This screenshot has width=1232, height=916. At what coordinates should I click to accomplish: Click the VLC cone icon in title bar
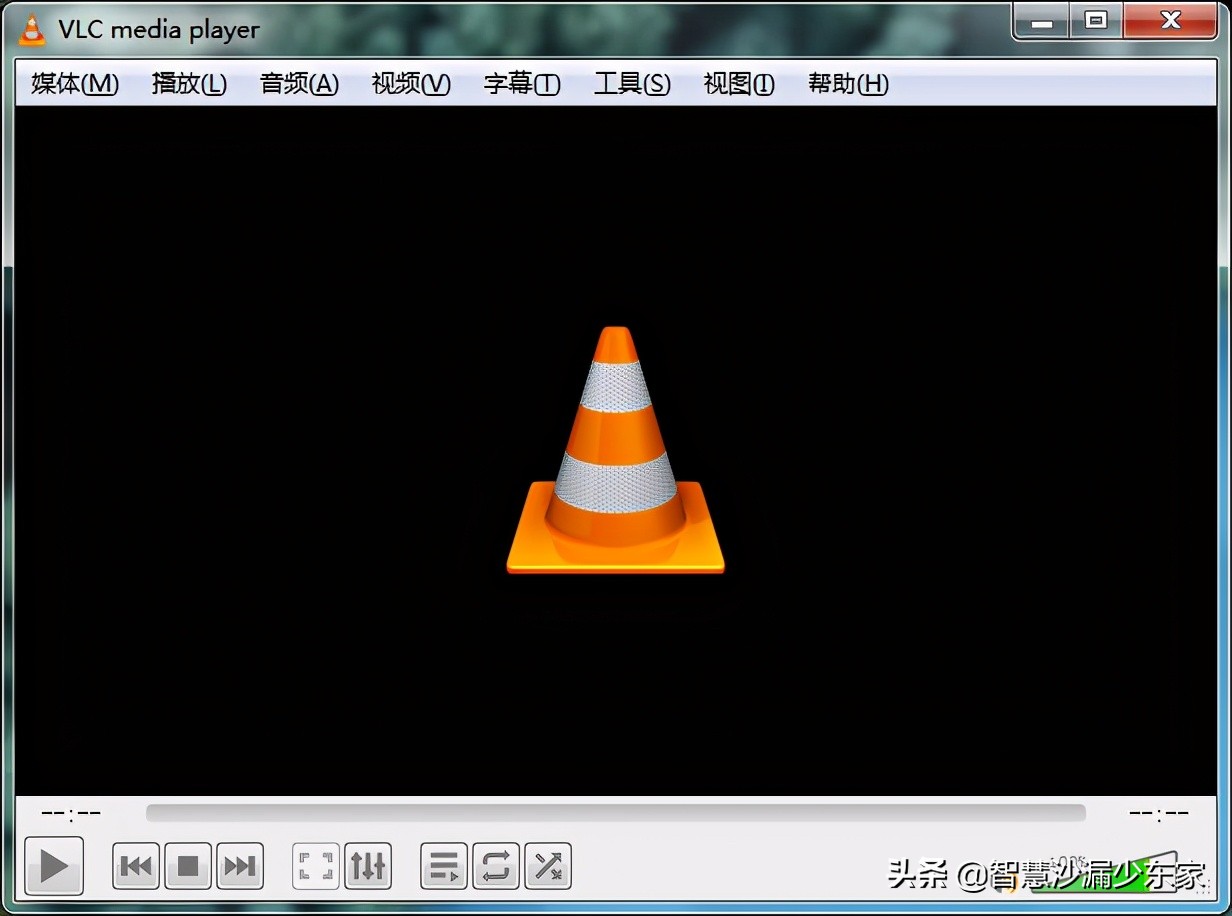pos(30,28)
